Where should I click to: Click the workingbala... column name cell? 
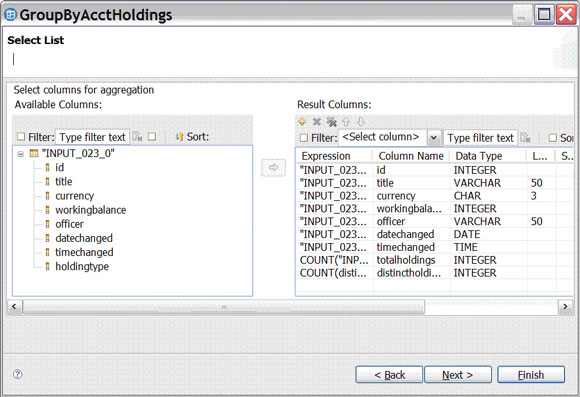(x=409, y=209)
